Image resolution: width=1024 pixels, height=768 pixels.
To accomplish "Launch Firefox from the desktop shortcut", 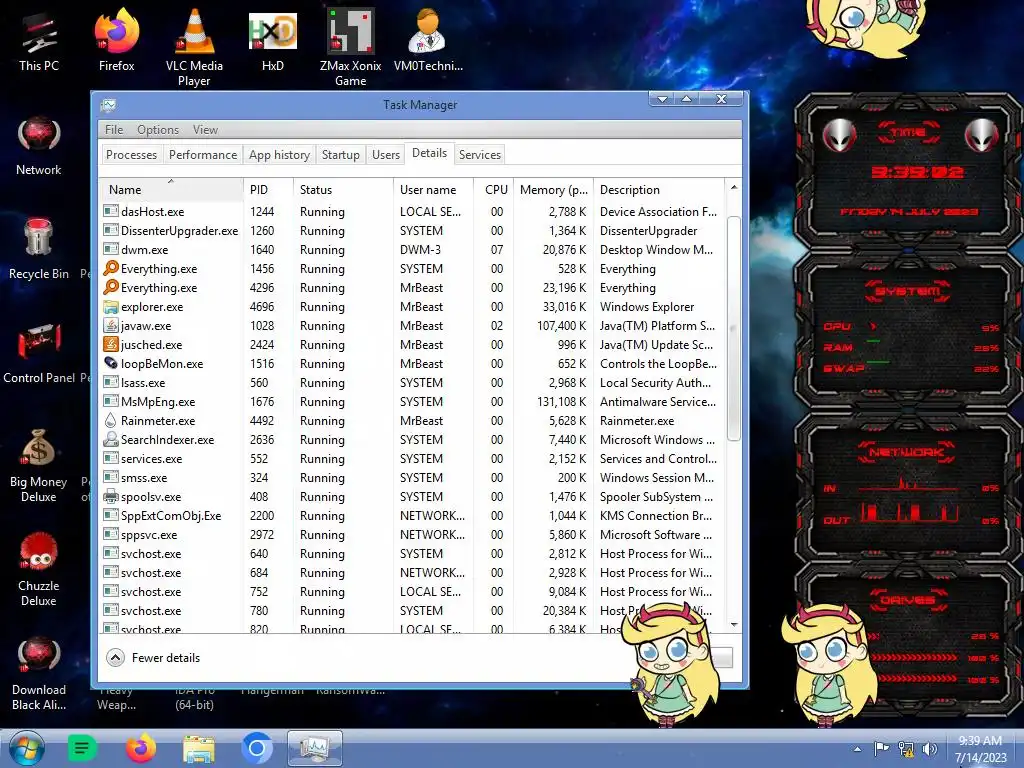I will point(116,42).
